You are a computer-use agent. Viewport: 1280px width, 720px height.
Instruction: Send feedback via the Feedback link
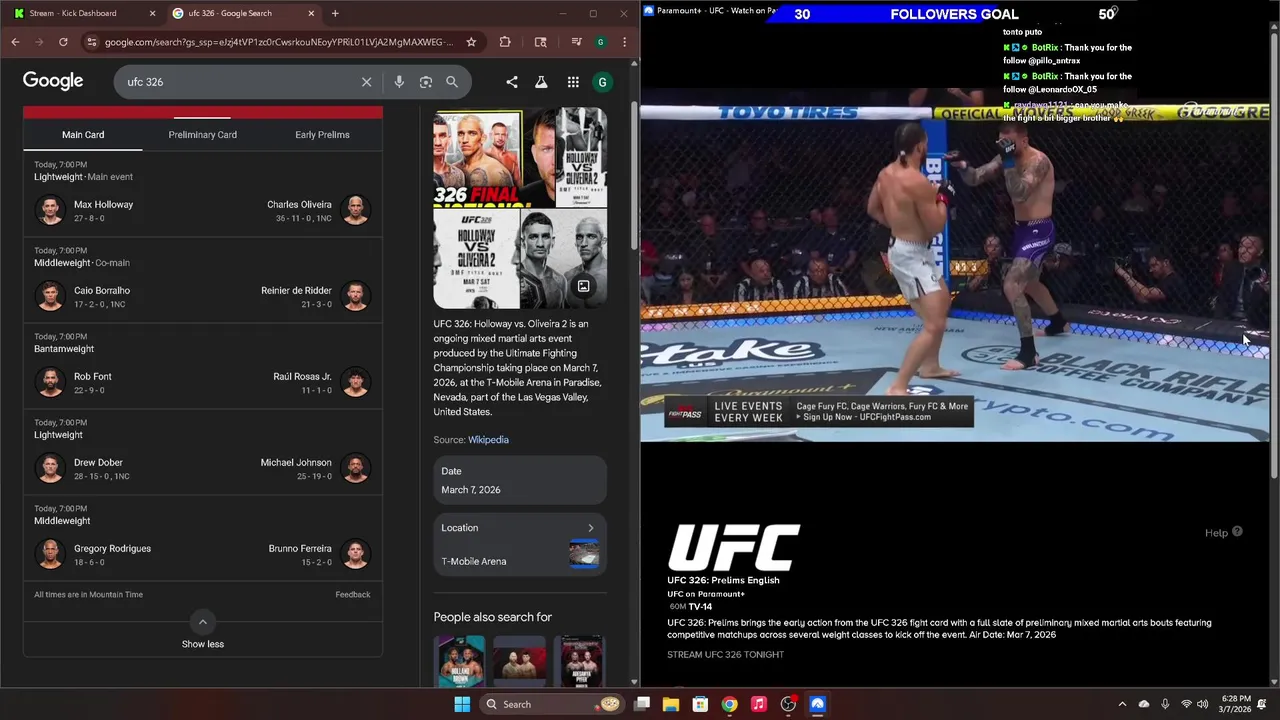coord(352,594)
